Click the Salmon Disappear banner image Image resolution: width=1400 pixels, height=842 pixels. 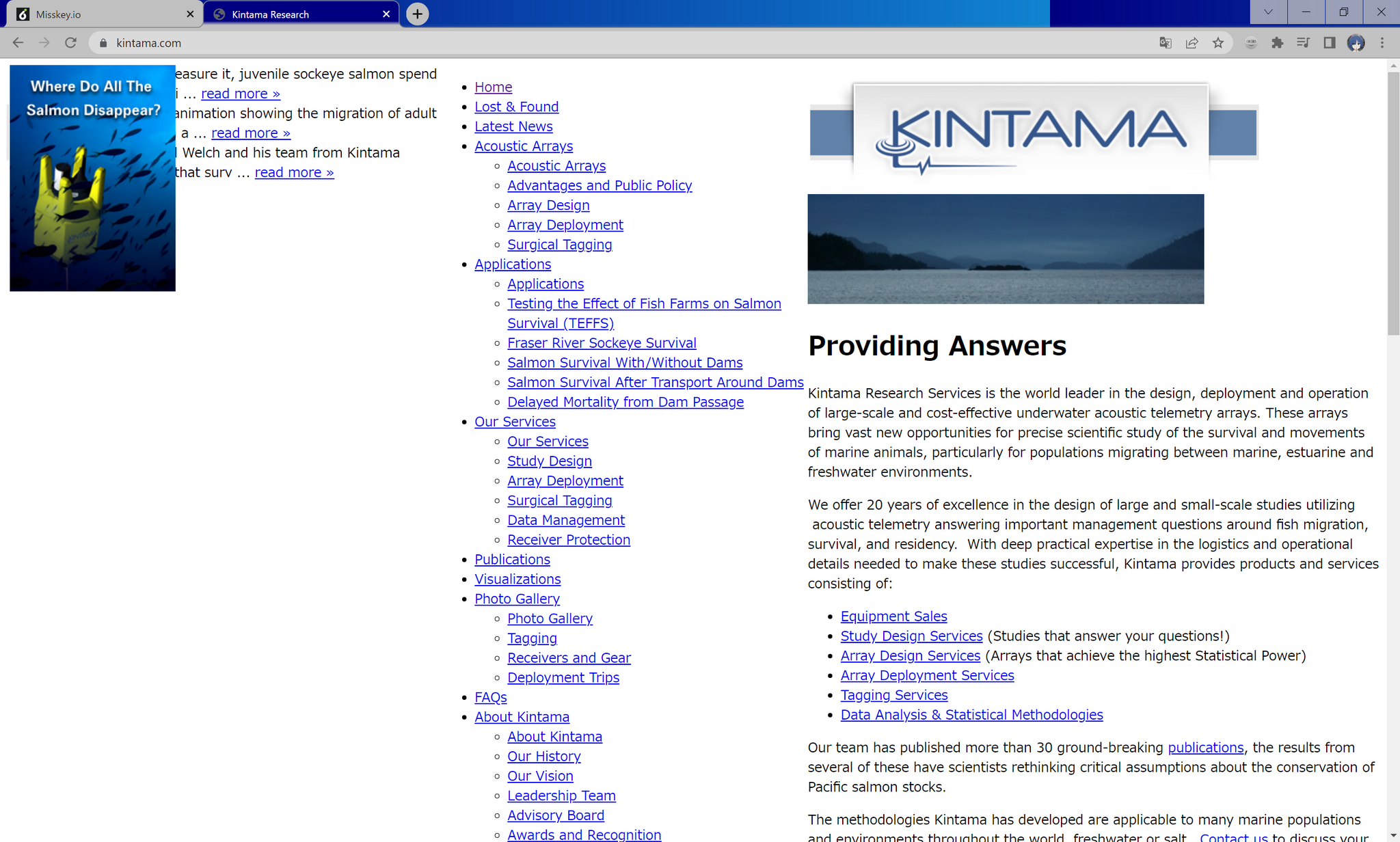[92, 178]
